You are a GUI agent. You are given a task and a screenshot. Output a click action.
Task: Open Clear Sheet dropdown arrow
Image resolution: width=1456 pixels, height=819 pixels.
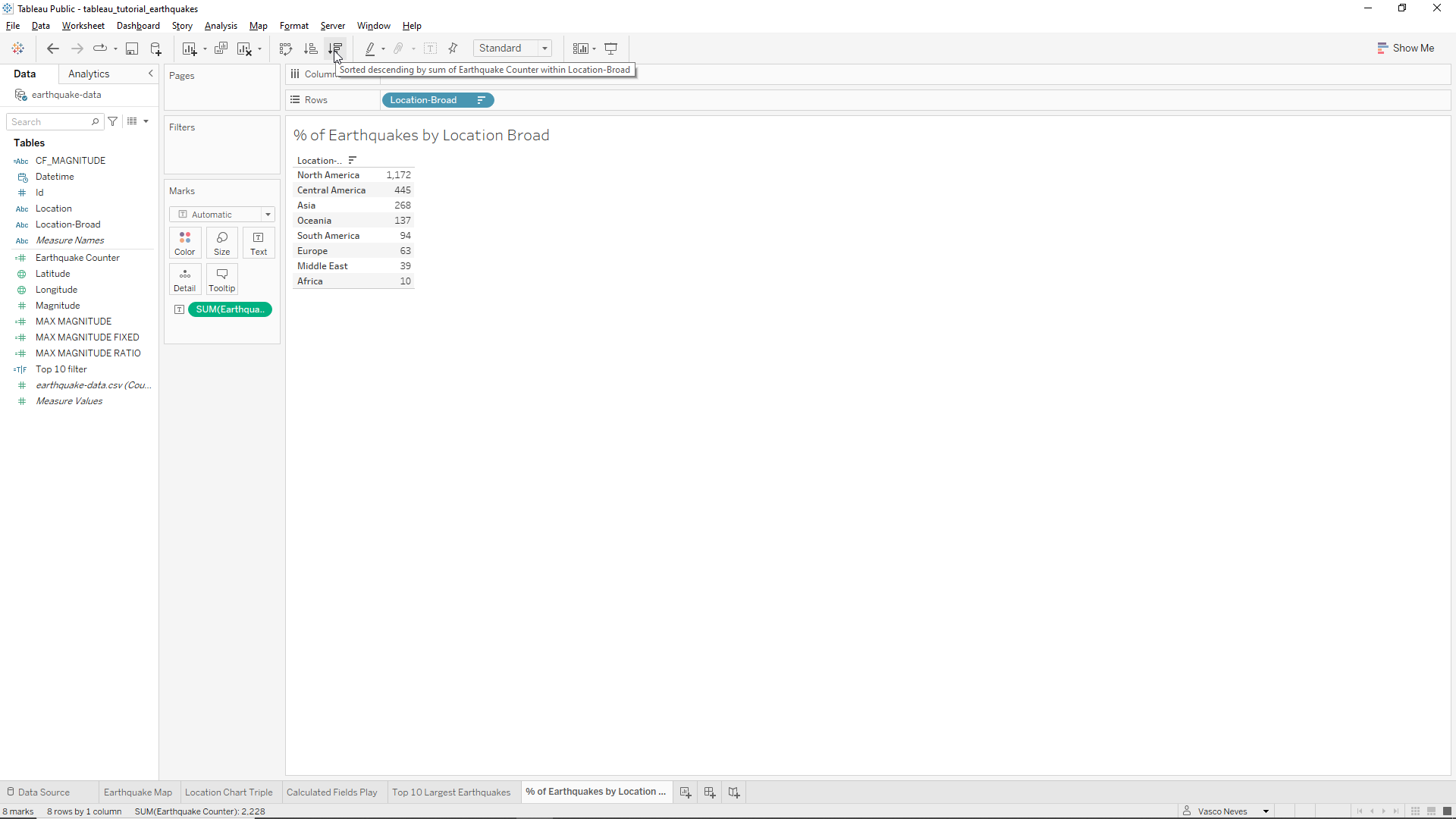pyautogui.click(x=259, y=49)
